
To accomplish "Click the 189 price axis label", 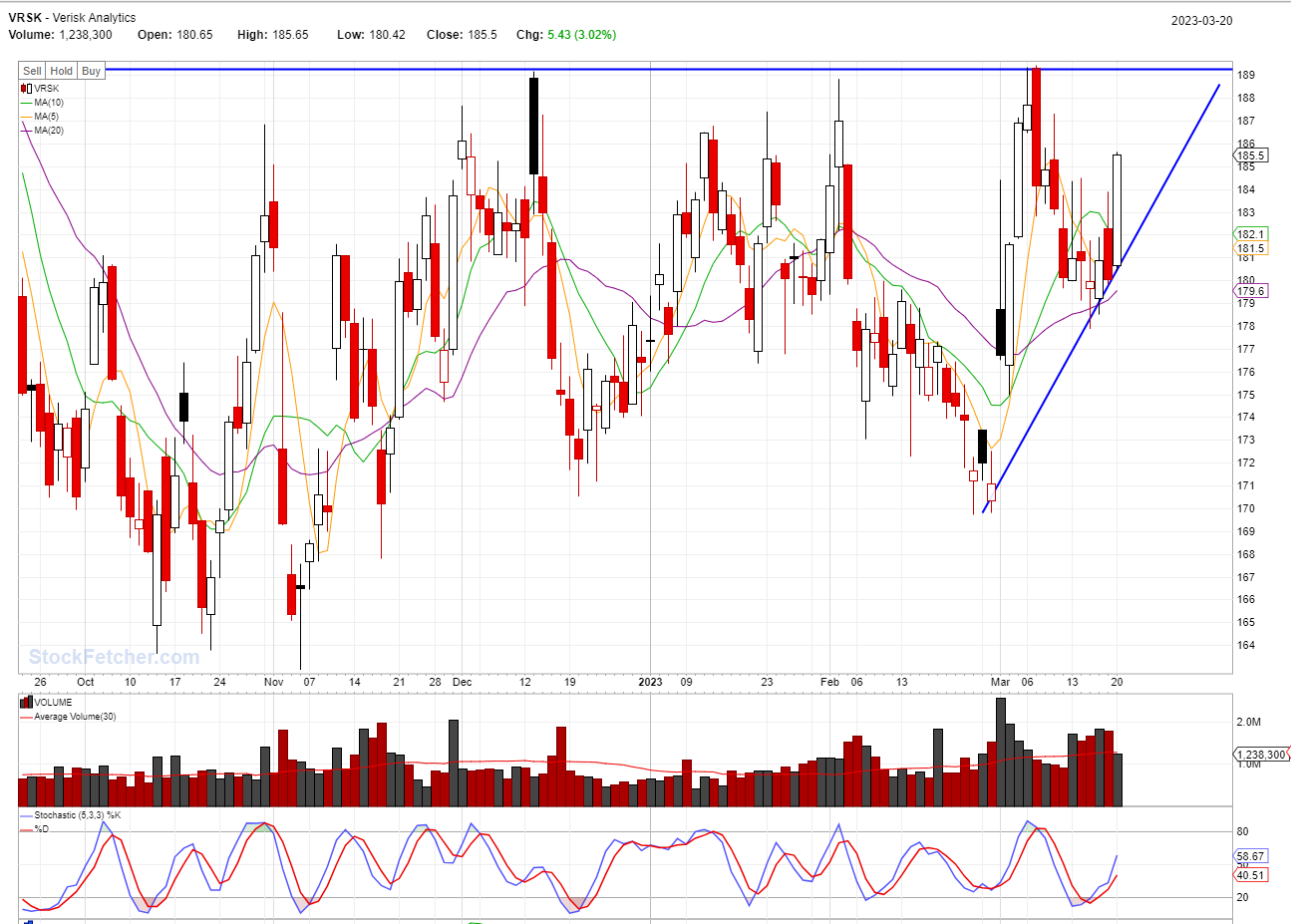I will pyautogui.click(x=1246, y=75).
